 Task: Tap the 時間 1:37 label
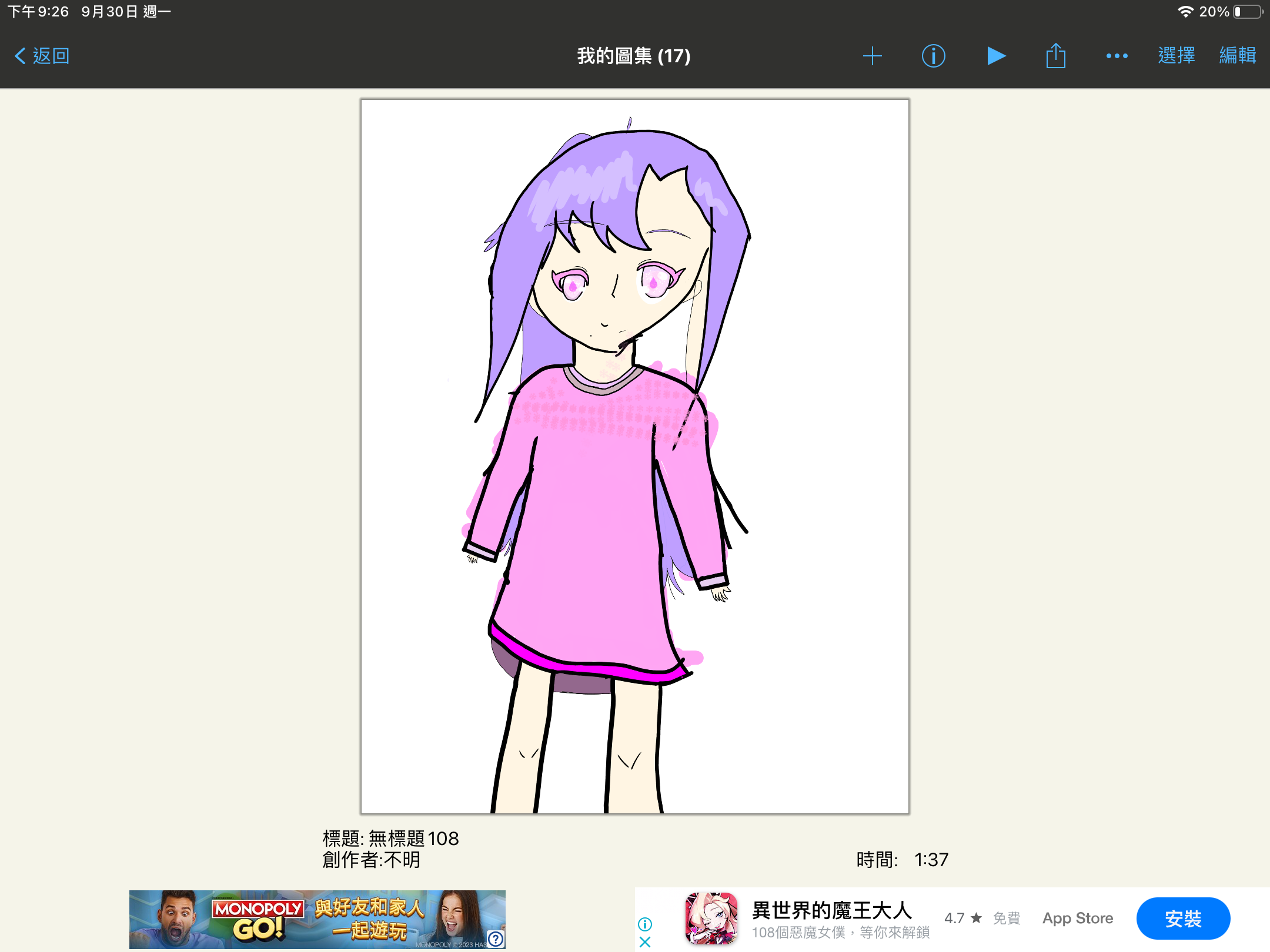(x=902, y=860)
